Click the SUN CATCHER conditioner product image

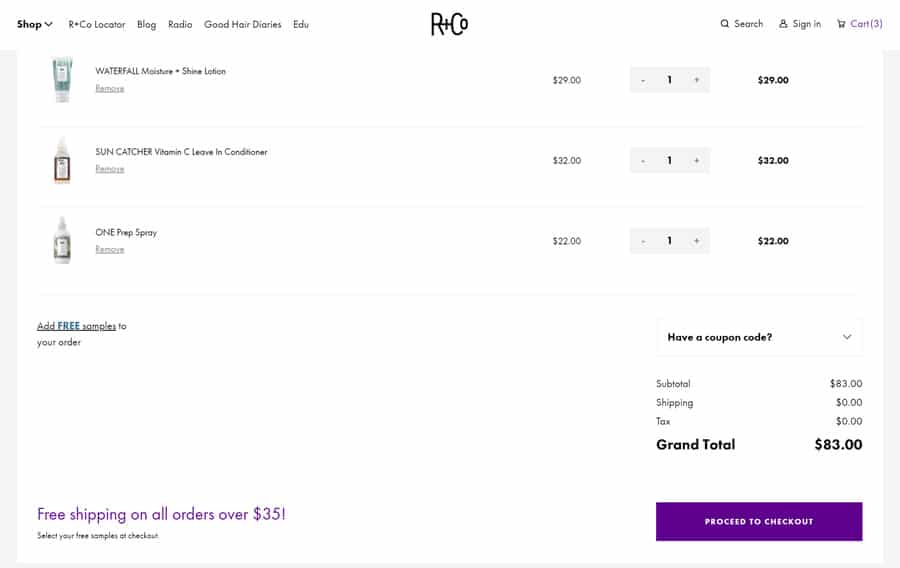[x=62, y=160]
